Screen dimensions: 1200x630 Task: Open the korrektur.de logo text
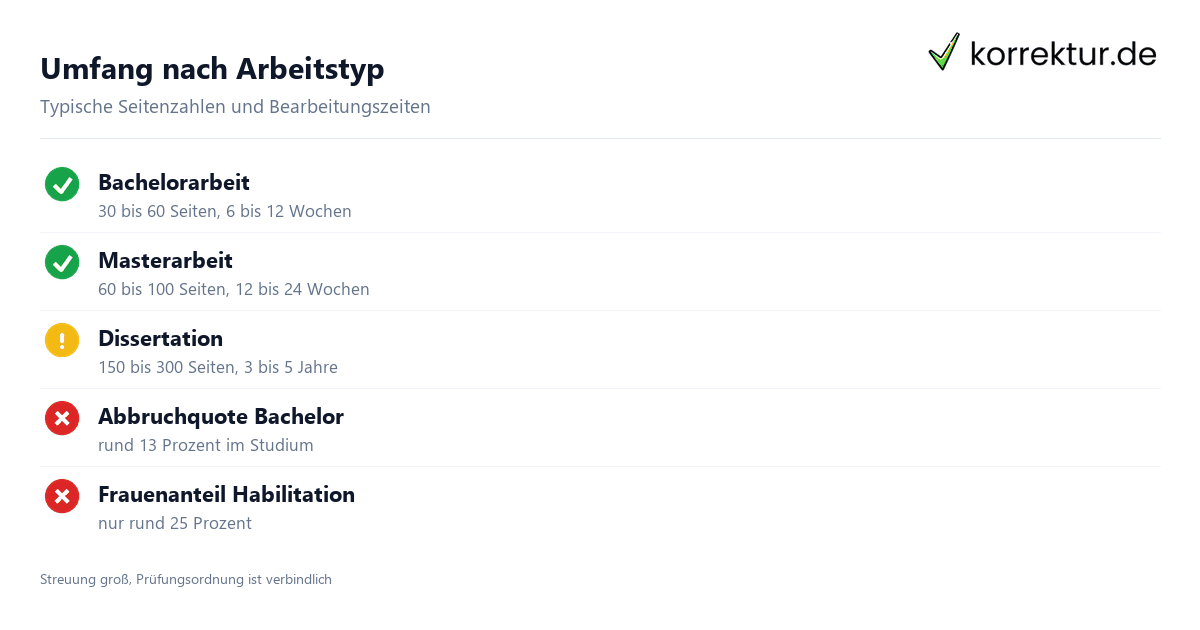pyautogui.click(x=1063, y=53)
